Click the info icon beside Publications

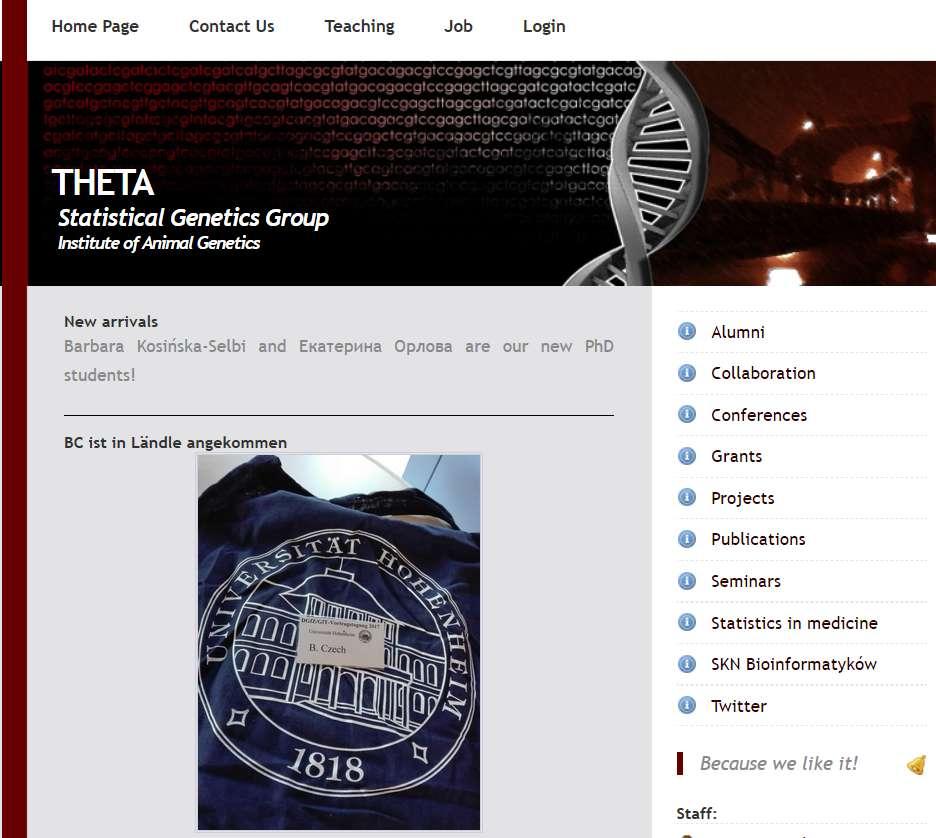687,539
